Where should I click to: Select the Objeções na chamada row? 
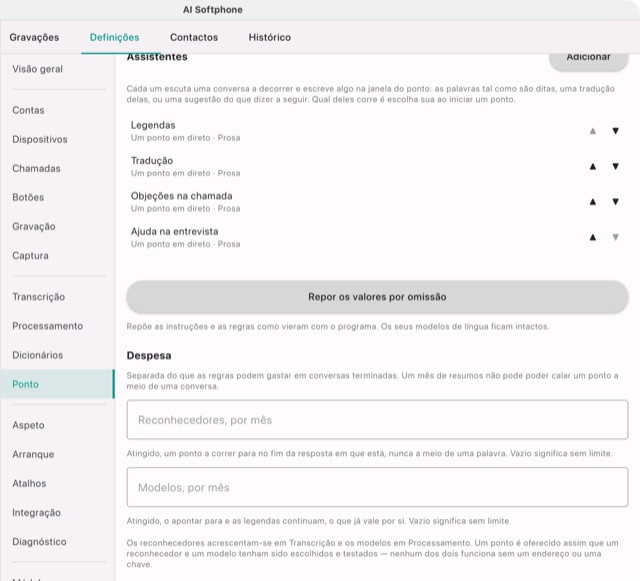click(377, 202)
